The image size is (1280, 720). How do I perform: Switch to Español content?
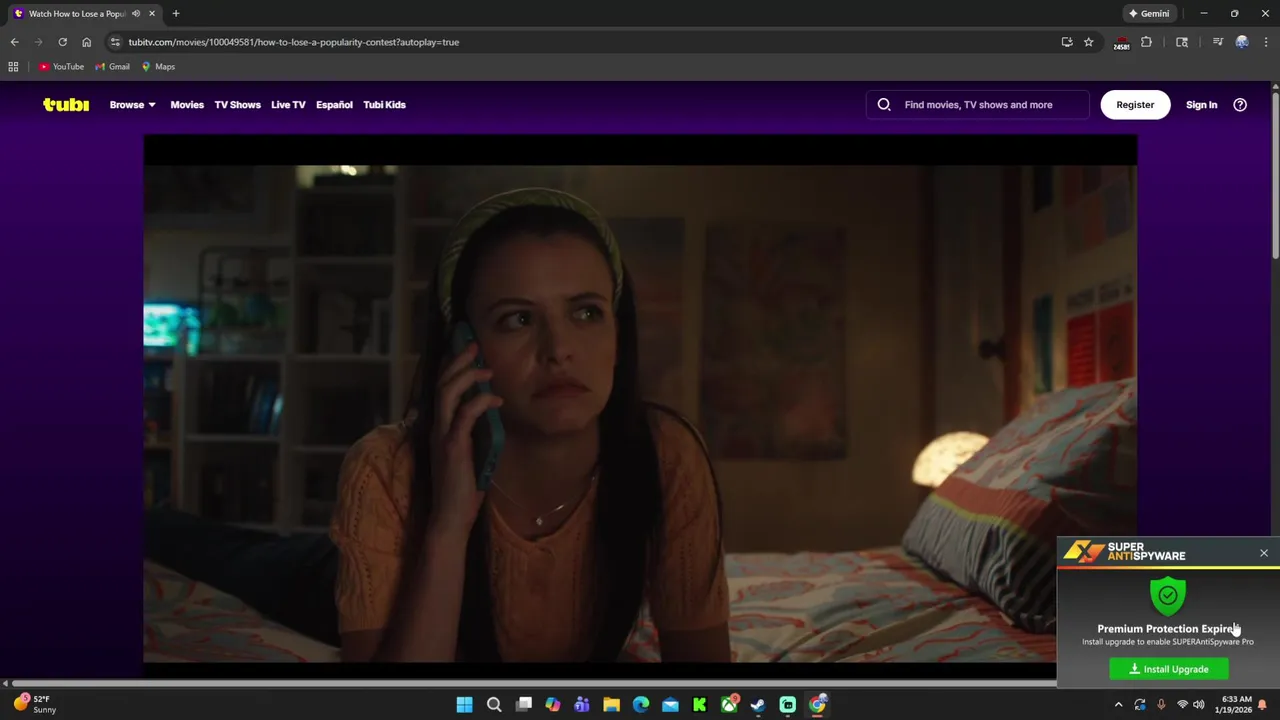(334, 105)
